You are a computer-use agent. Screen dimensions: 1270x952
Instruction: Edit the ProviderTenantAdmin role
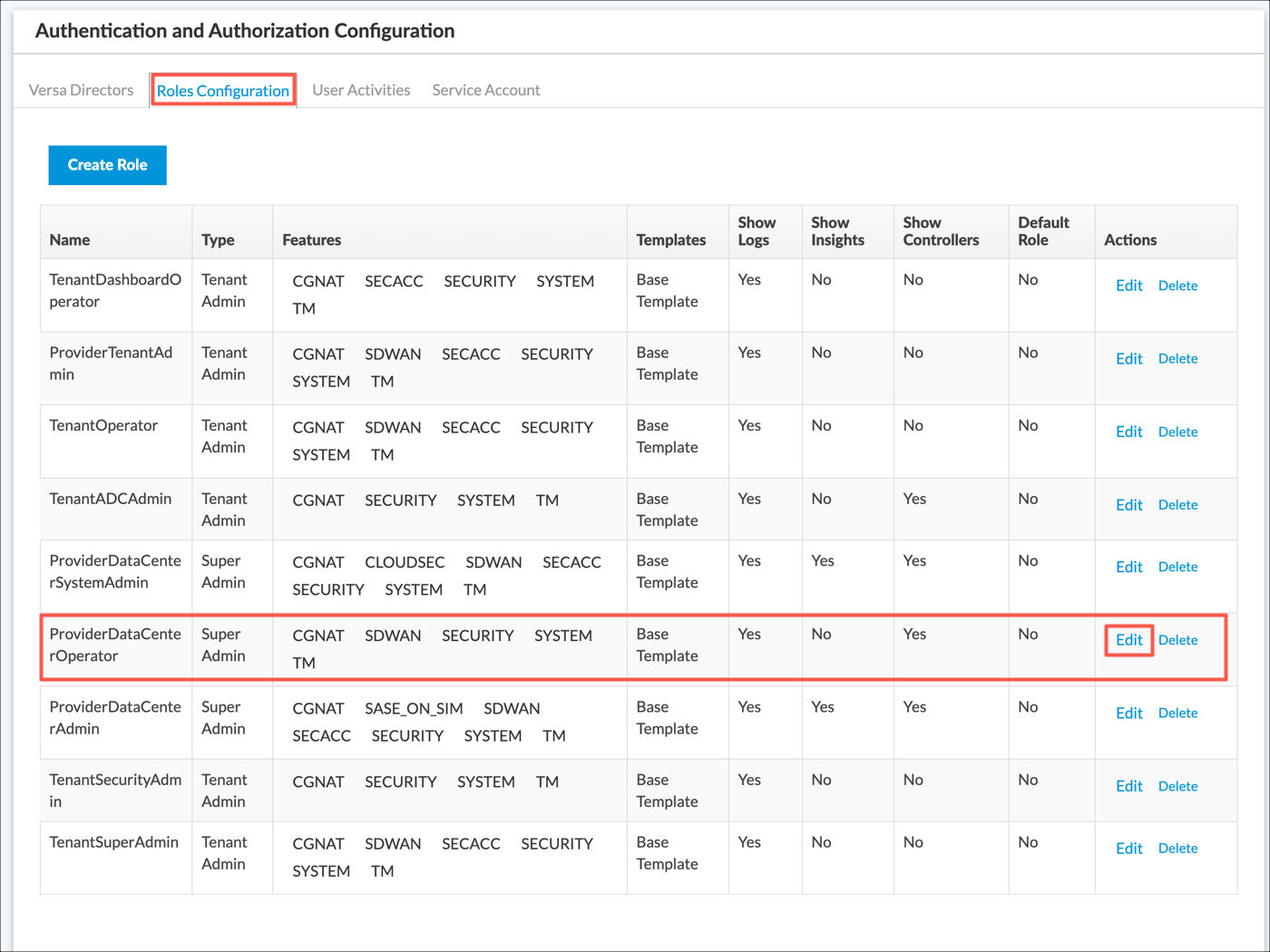[1128, 359]
